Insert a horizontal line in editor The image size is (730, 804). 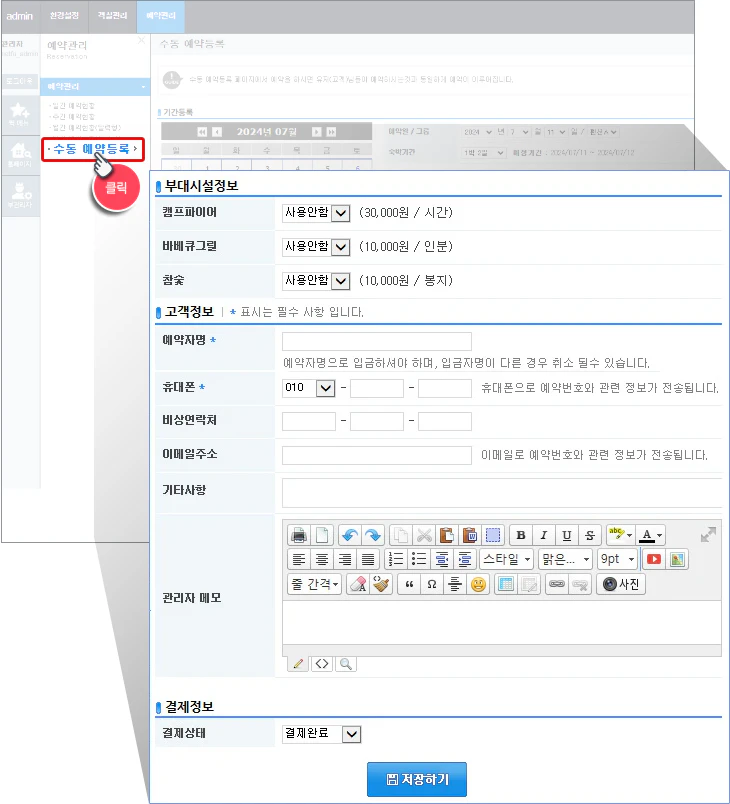tap(455, 584)
